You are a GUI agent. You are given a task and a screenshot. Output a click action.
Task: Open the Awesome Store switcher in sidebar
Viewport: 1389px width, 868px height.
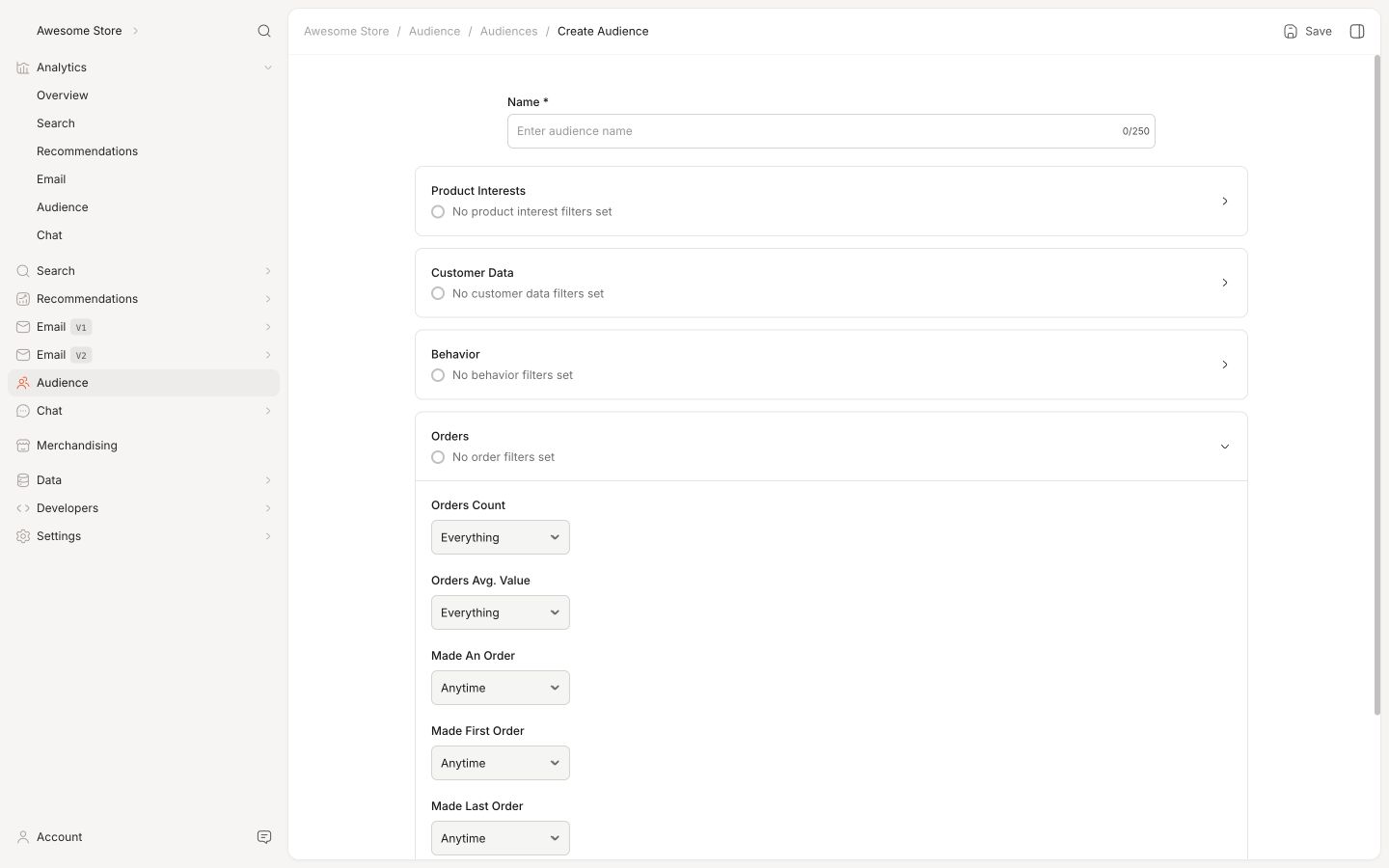pos(88,31)
